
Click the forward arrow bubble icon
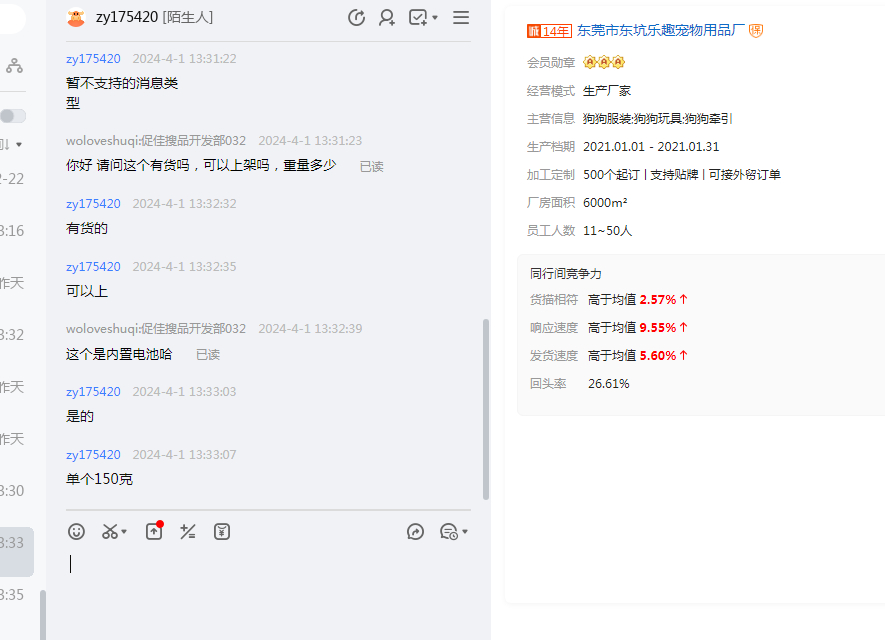pyautogui.click(x=416, y=532)
